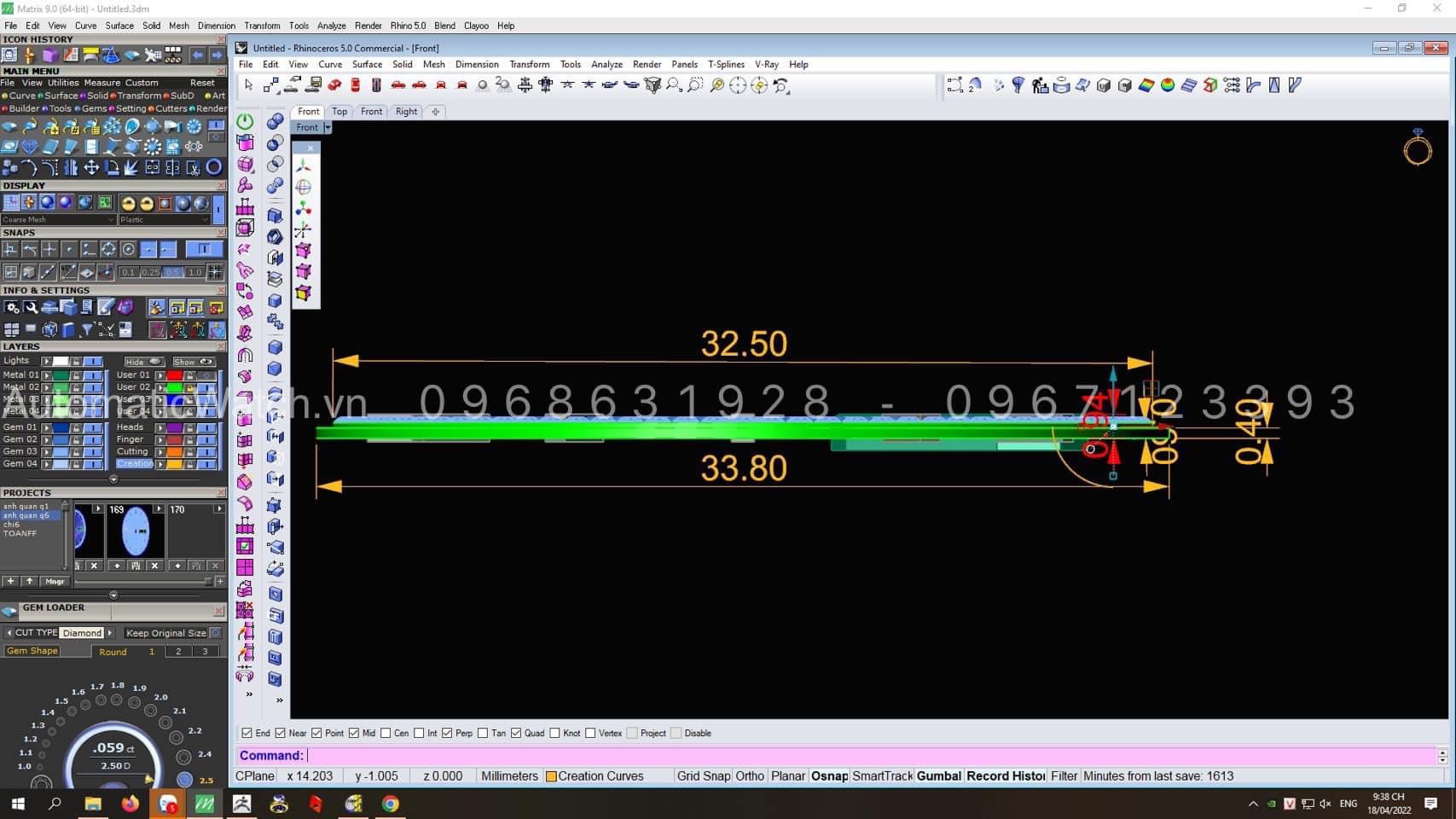Switch to the Top viewport tab
Screen dimensions: 1456x819
pos(339,112)
